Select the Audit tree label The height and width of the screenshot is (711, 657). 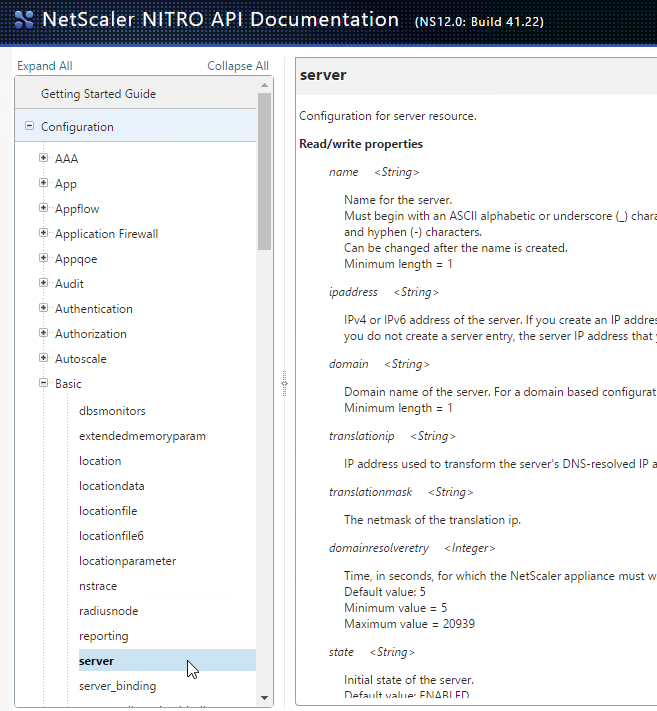[69, 284]
